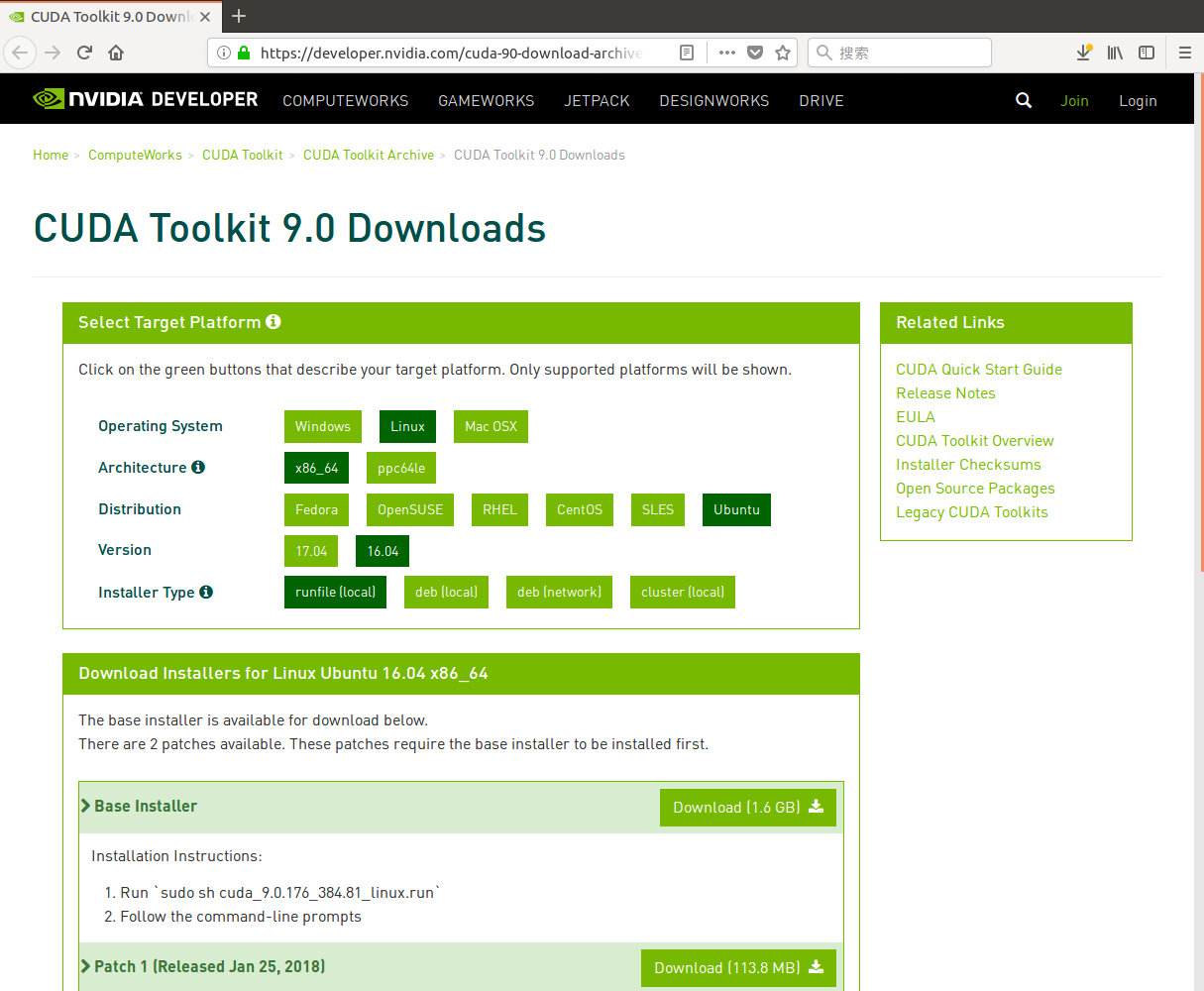Choose deb (network) installer type
Viewport: 1204px width, 991px height.
(x=559, y=592)
